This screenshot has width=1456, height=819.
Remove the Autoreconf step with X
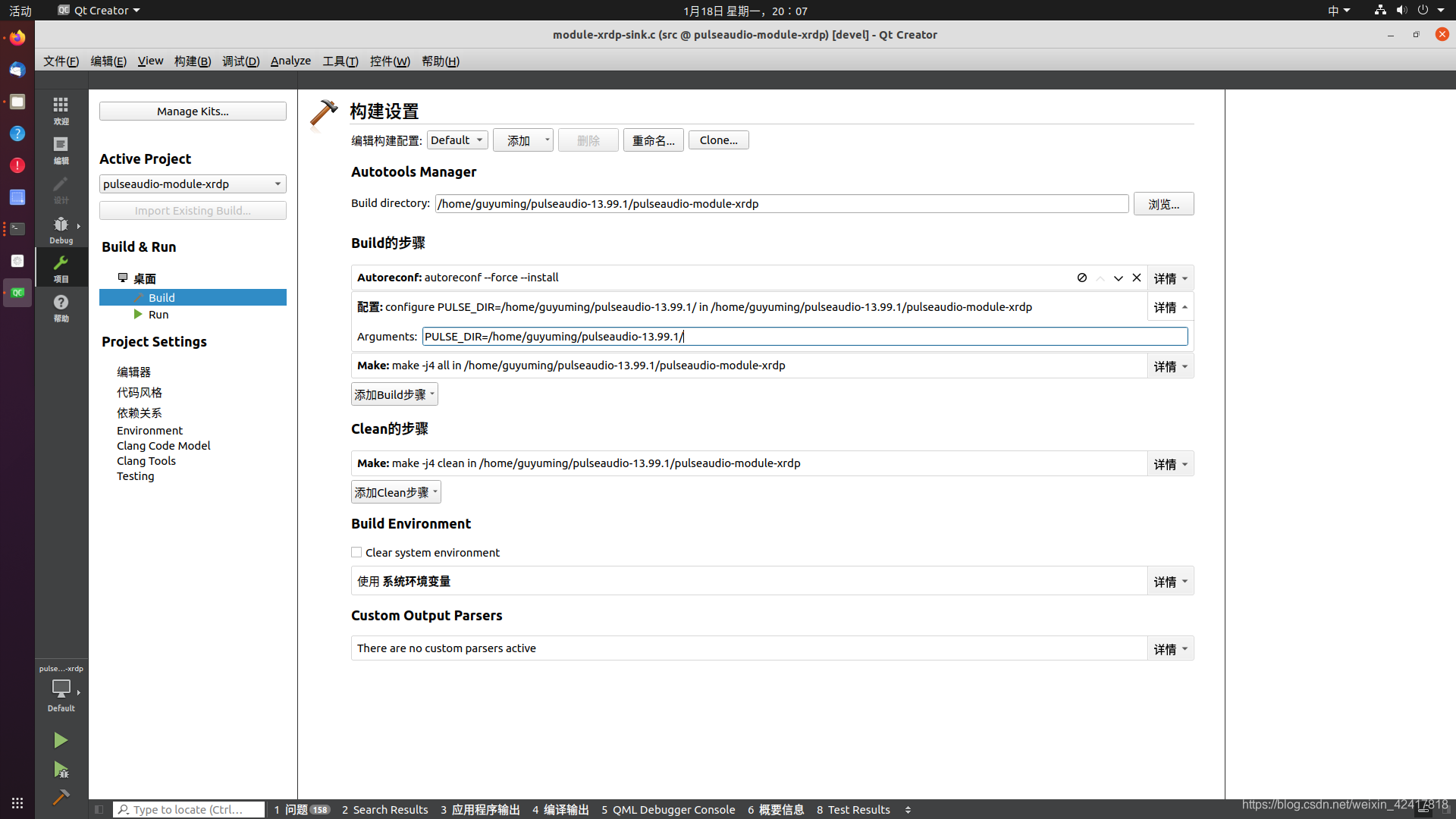(x=1137, y=278)
